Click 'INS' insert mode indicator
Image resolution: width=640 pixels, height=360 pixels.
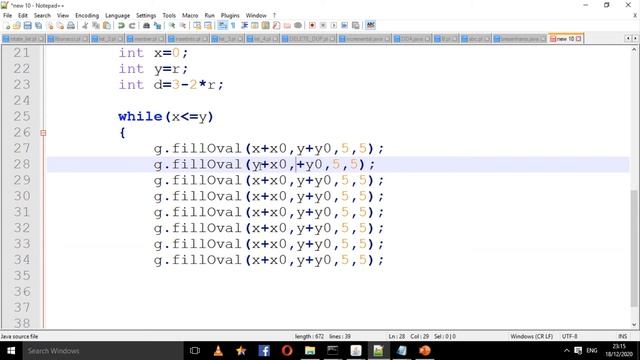(622, 336)
